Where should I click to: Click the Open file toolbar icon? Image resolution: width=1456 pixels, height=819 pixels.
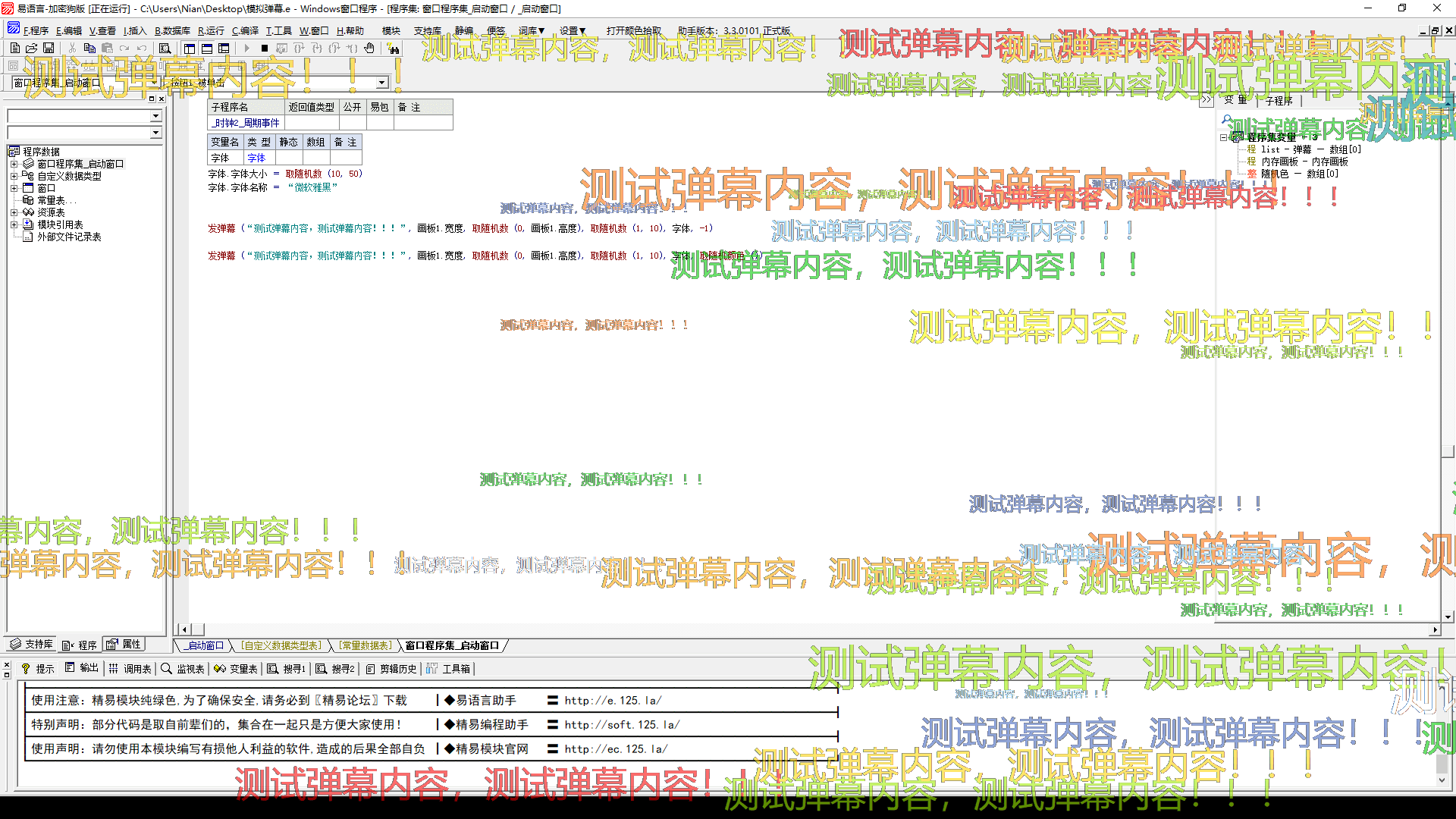[x=31, y=48]
